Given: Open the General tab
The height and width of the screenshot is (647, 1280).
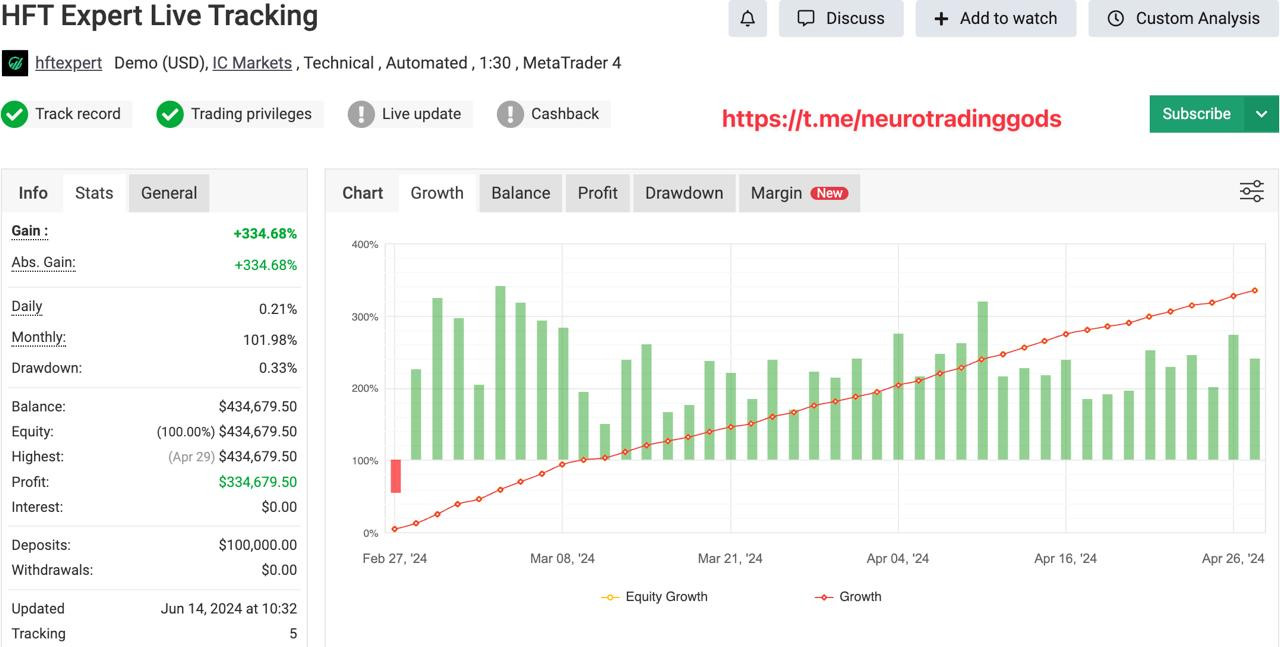Looking at the screenshot, I should click(x=169, y=193).
